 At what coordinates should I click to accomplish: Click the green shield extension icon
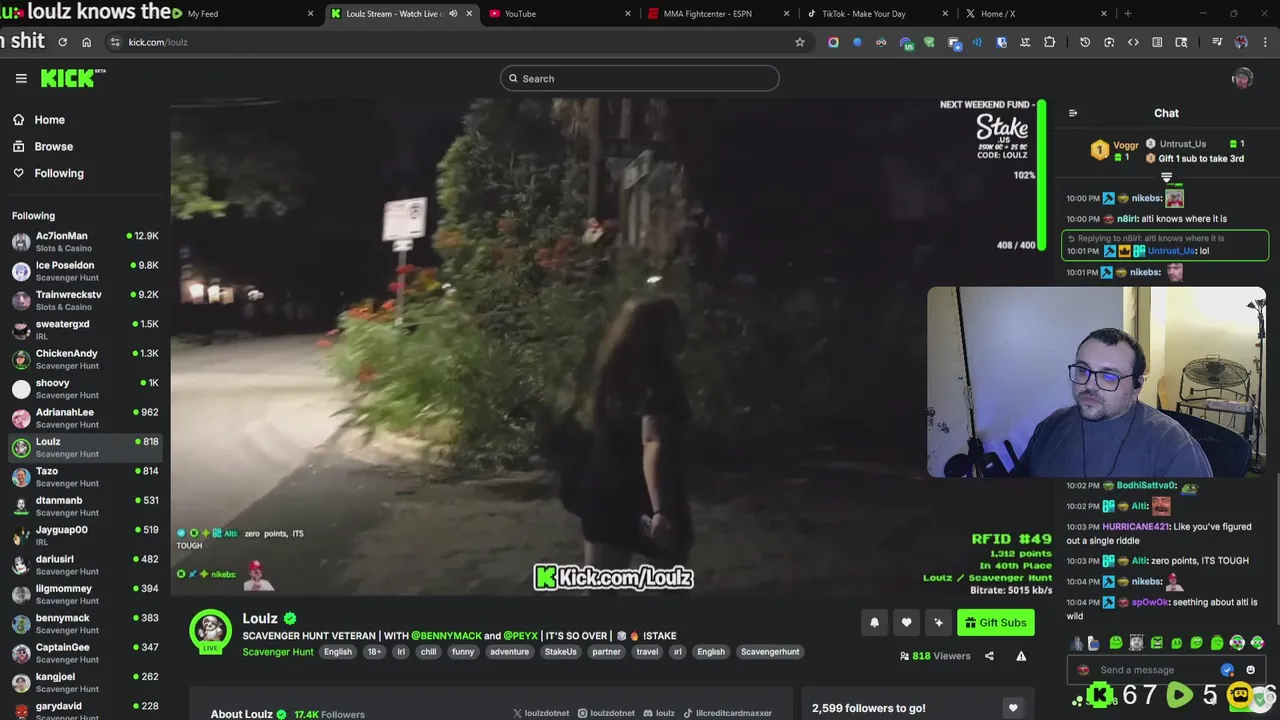[x=929, y=42]
